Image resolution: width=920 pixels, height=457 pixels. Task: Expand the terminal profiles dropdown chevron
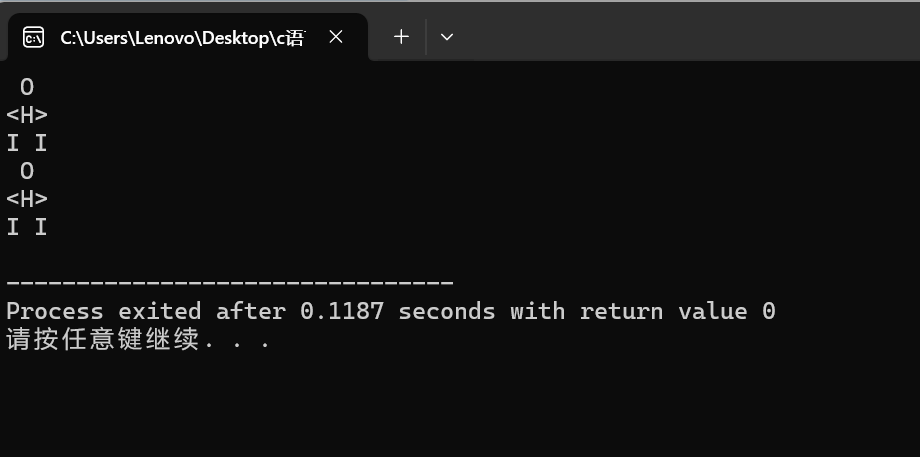pos(447,37)
